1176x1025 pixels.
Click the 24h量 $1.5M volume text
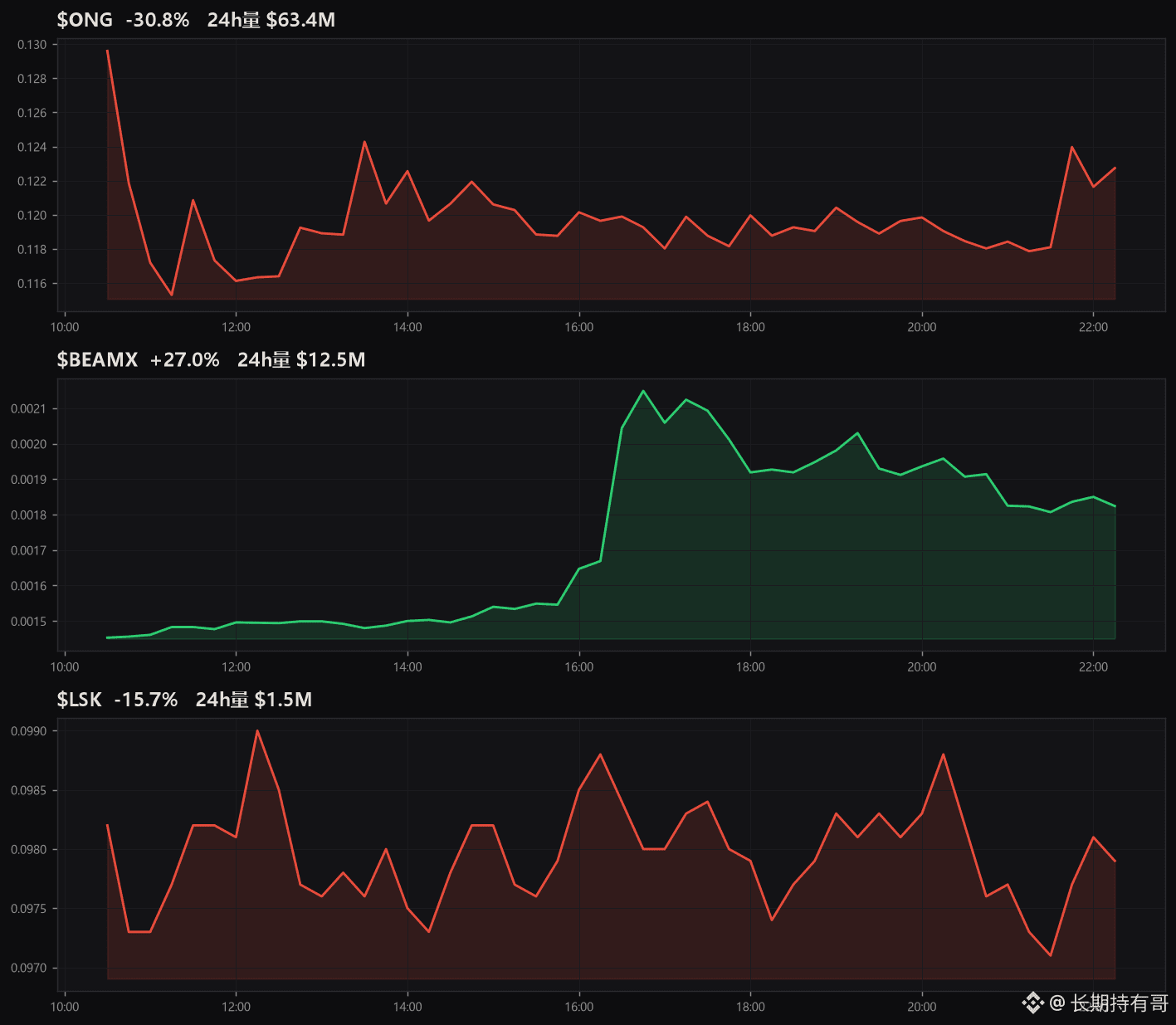pos(254,700)
